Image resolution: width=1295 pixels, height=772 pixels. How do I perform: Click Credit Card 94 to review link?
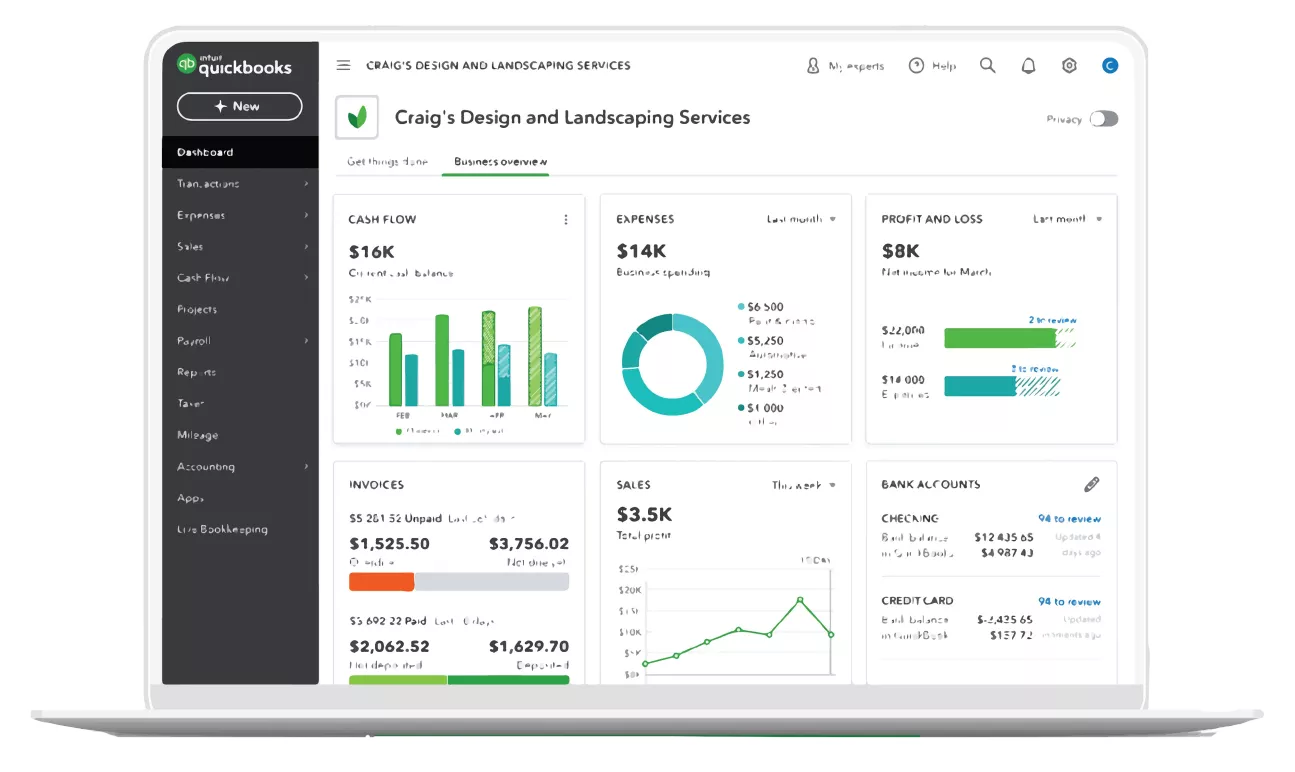[1069, 602]
